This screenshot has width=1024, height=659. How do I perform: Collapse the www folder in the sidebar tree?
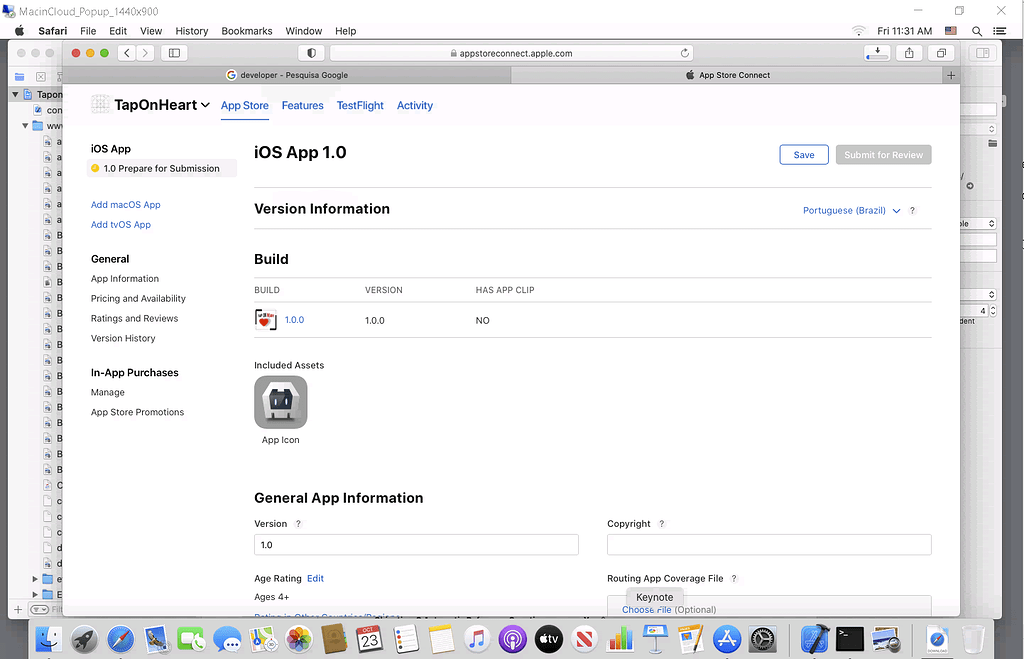(24, 125)
